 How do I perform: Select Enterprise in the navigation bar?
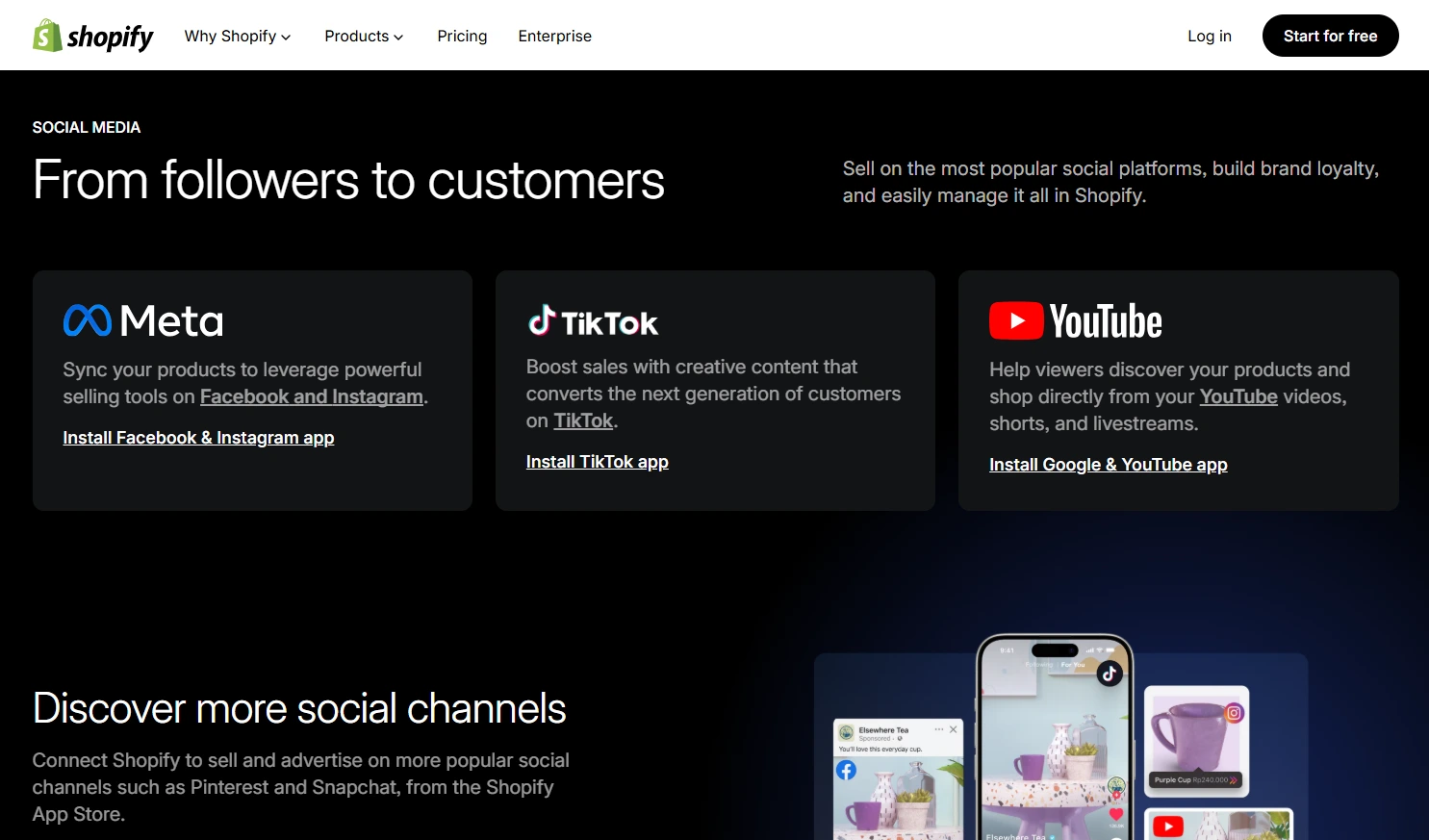click(x=554, y=36)
